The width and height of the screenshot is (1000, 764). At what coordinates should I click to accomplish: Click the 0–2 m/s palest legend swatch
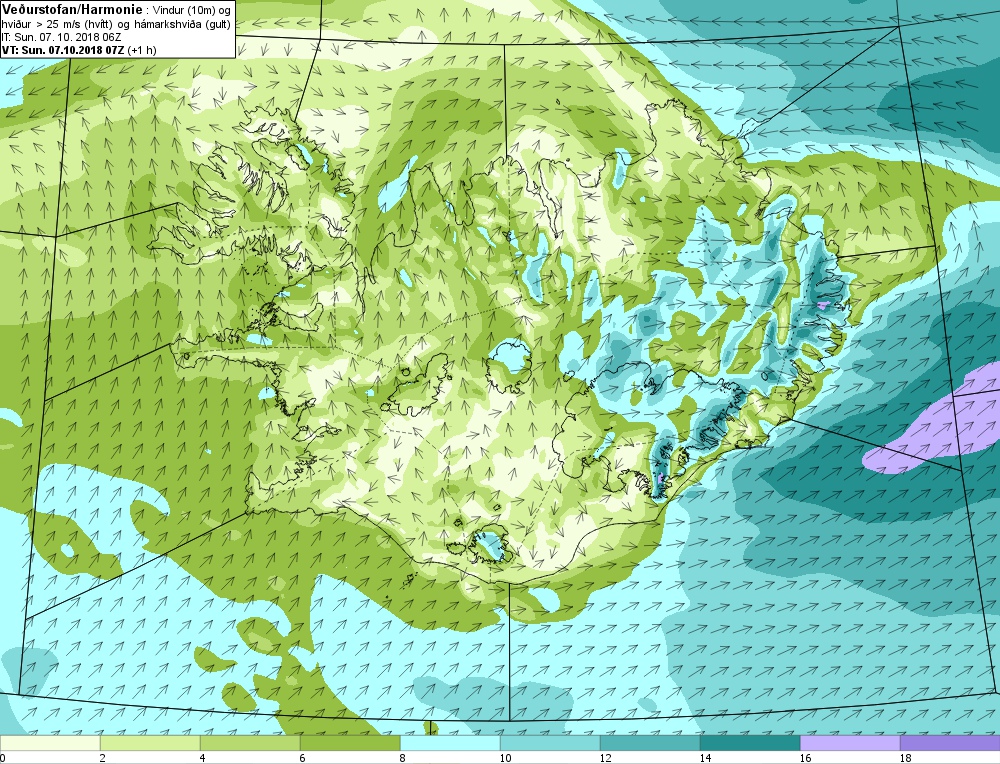50,744
